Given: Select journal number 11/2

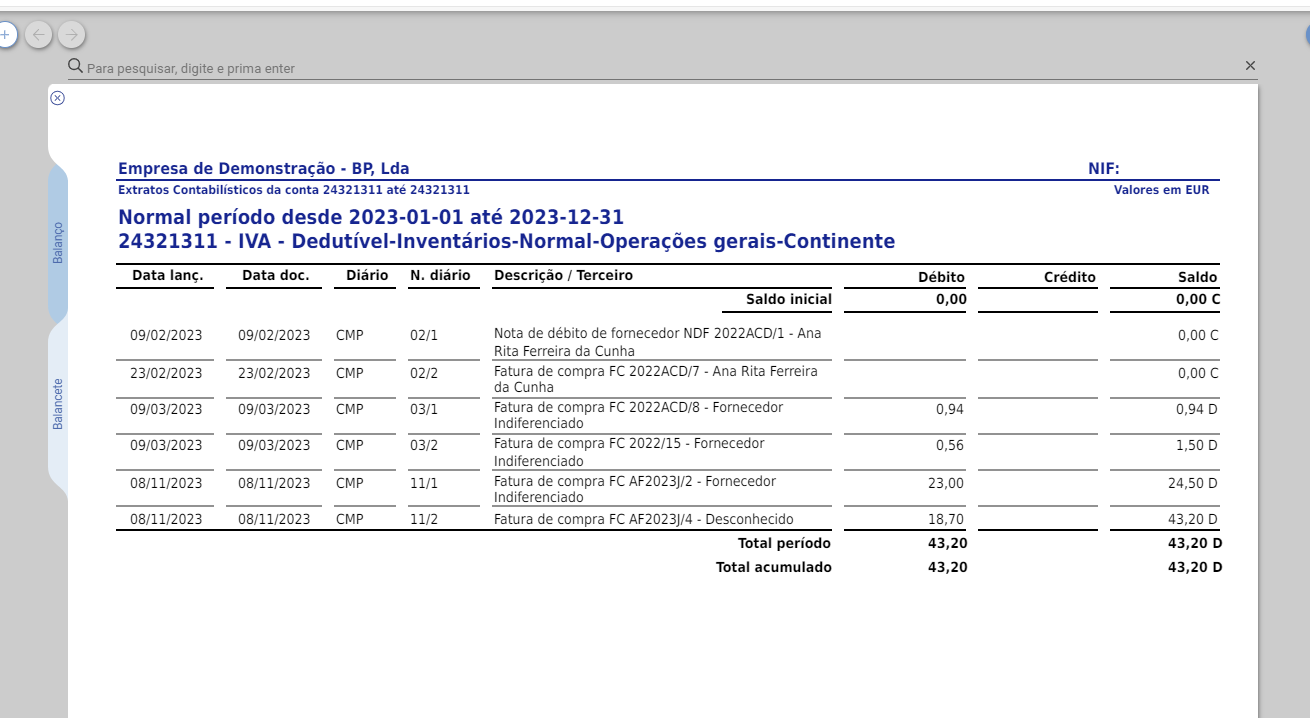Looking at the screenshot, I should click(x=424, y=519).
